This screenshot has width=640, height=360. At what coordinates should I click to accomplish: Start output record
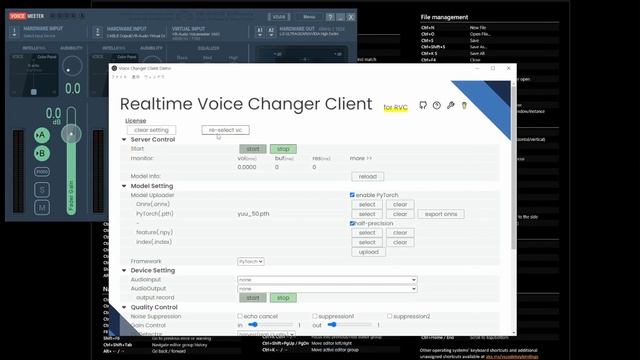(x=253, y=298)
